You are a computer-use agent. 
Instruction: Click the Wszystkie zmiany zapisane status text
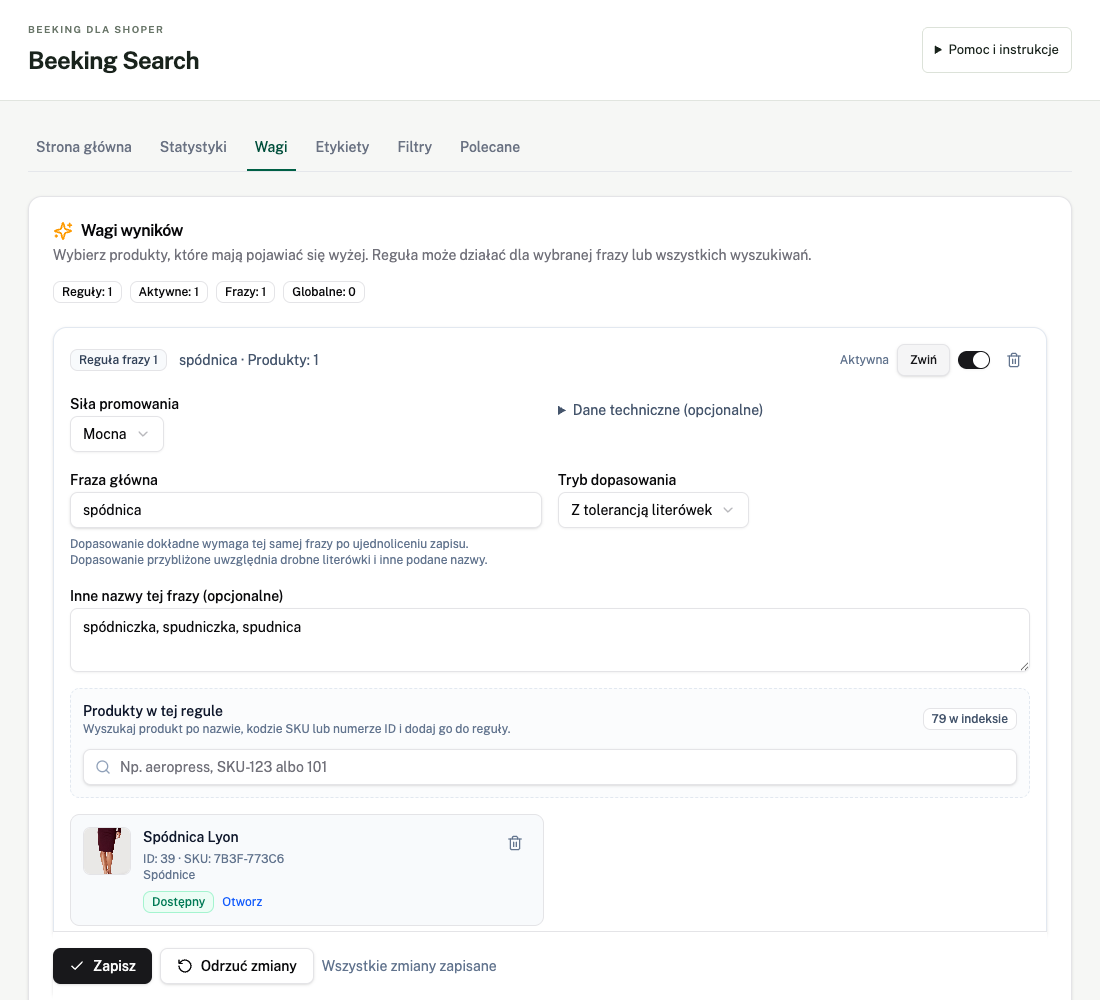[409, 966]
